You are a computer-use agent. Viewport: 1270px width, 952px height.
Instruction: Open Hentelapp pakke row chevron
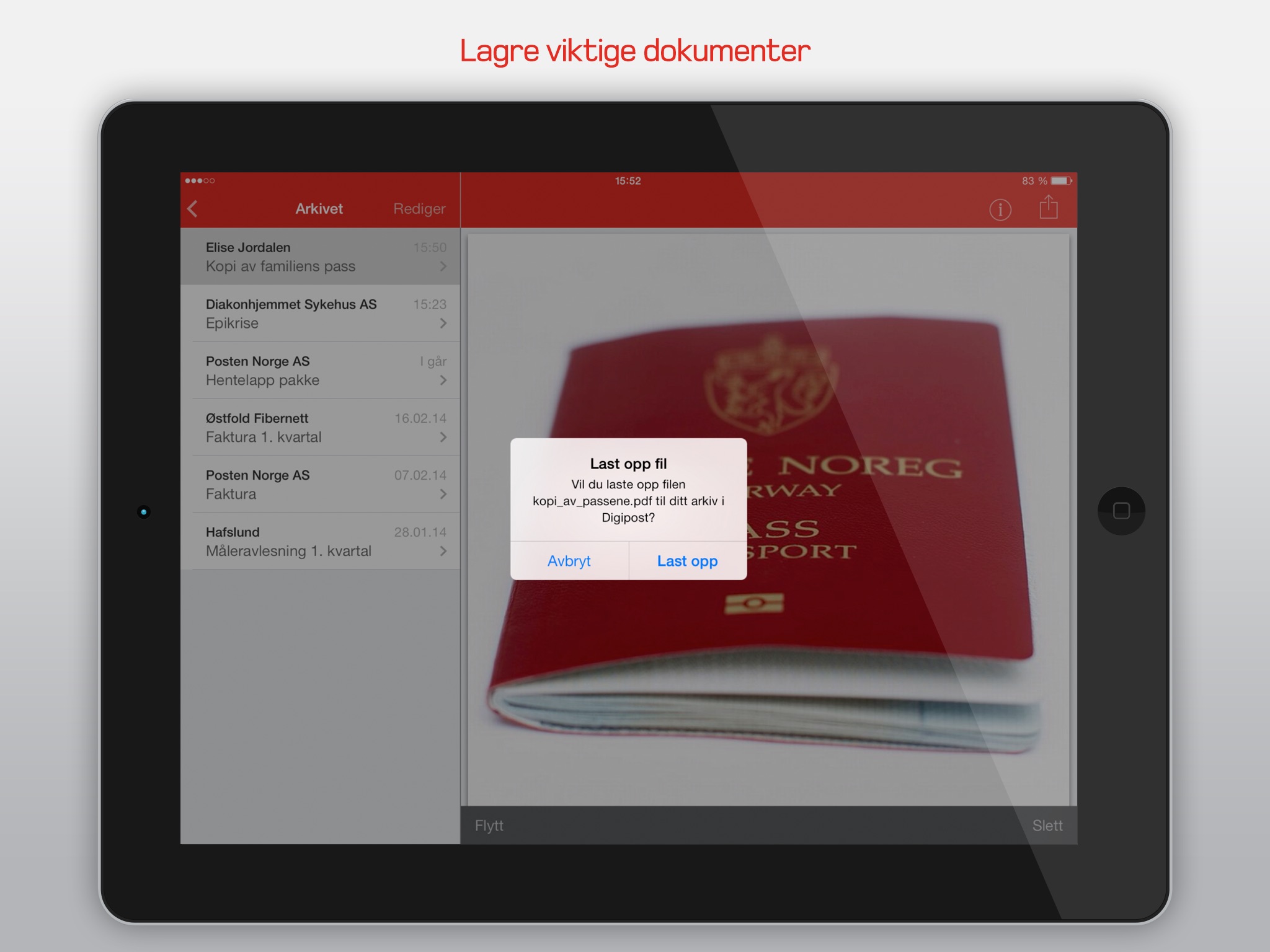tap(443, 380)
